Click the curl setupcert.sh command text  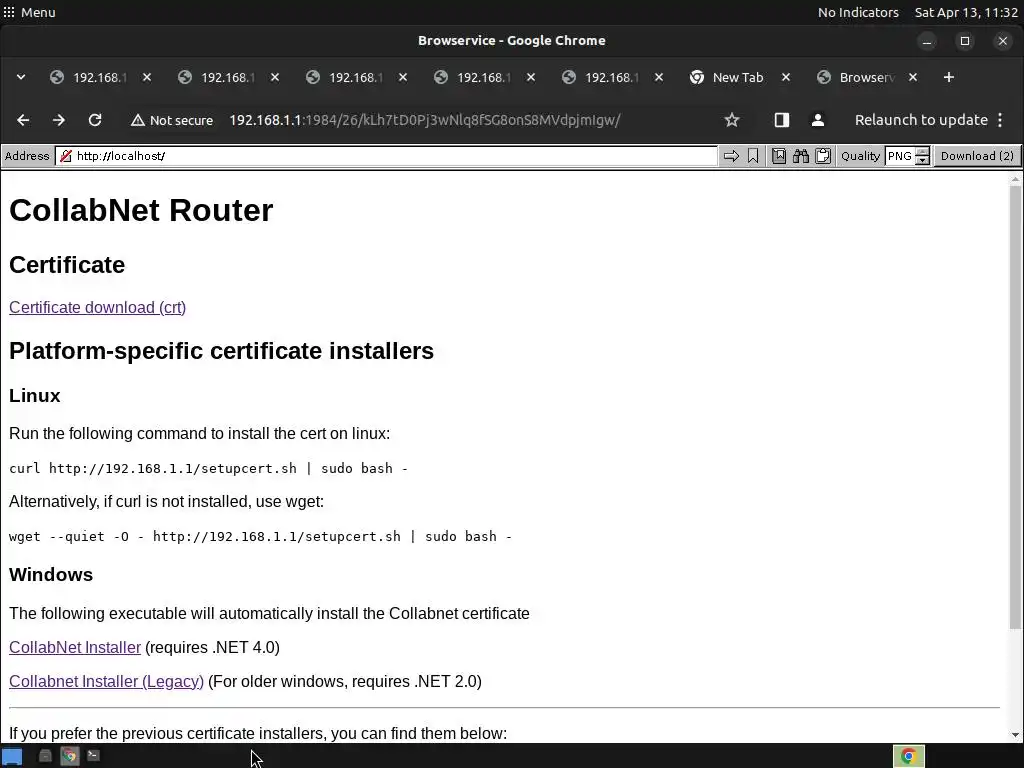click(208, 468)
